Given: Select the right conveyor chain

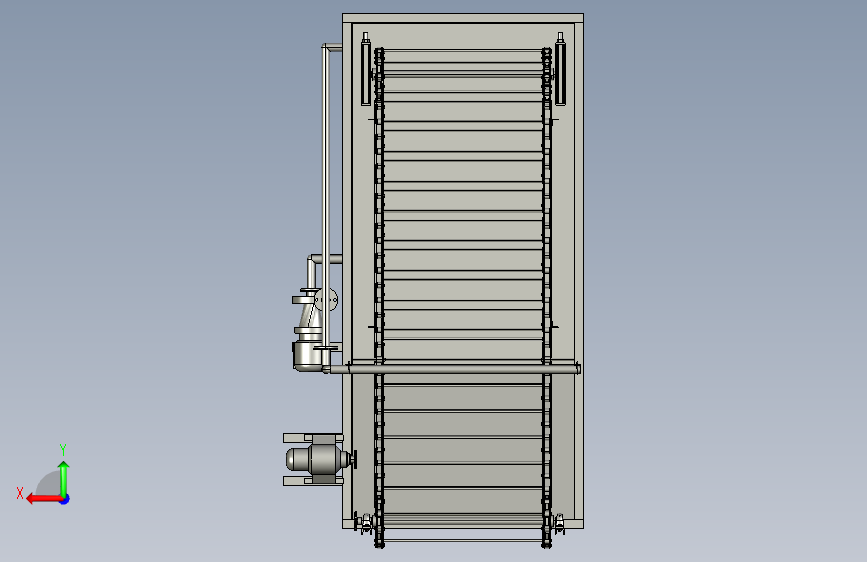Looking at the screenshot, I should pyautogui.click(x=546, y=298).
